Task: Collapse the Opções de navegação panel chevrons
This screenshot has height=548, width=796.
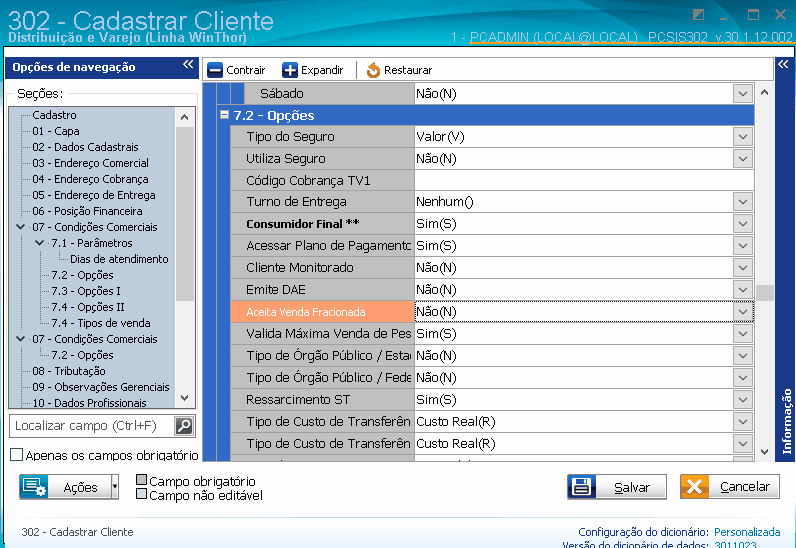Action: [188, 65]
